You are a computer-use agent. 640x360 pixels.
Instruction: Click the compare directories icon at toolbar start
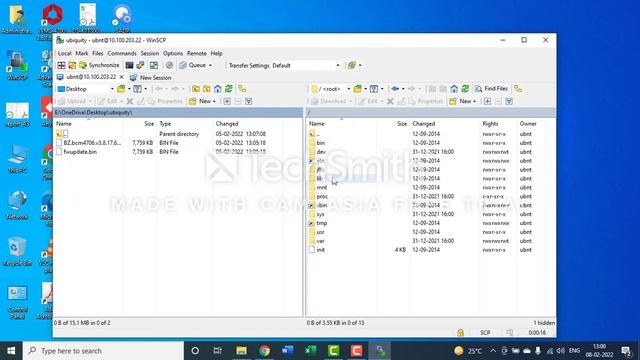tap(61, 65)
